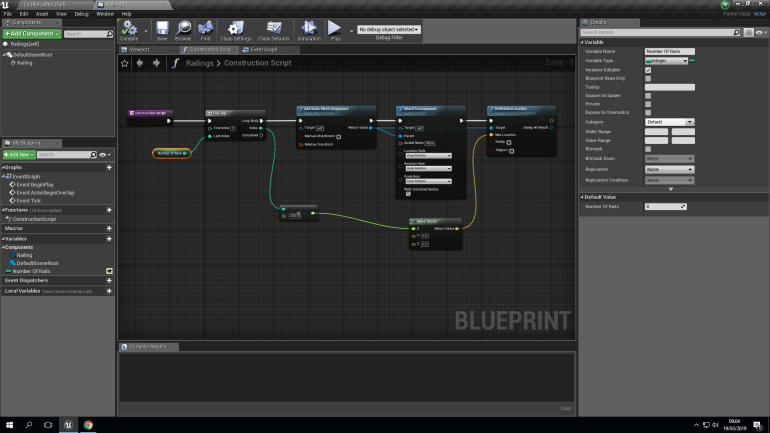Select Number Of Rails variable
The image size is (770, 433).
[x=31, y=271]
